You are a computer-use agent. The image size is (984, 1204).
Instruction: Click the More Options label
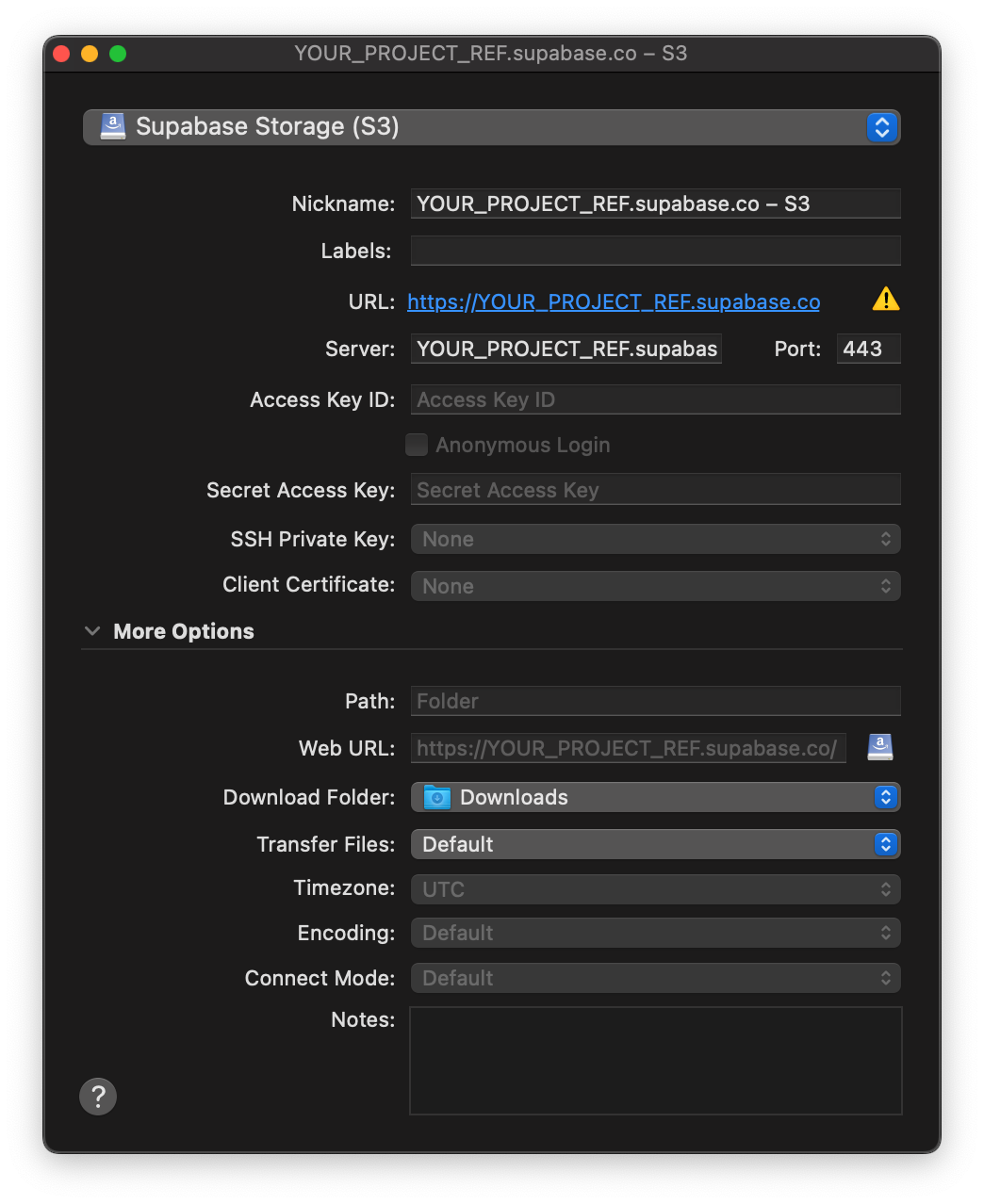(184, 631)
